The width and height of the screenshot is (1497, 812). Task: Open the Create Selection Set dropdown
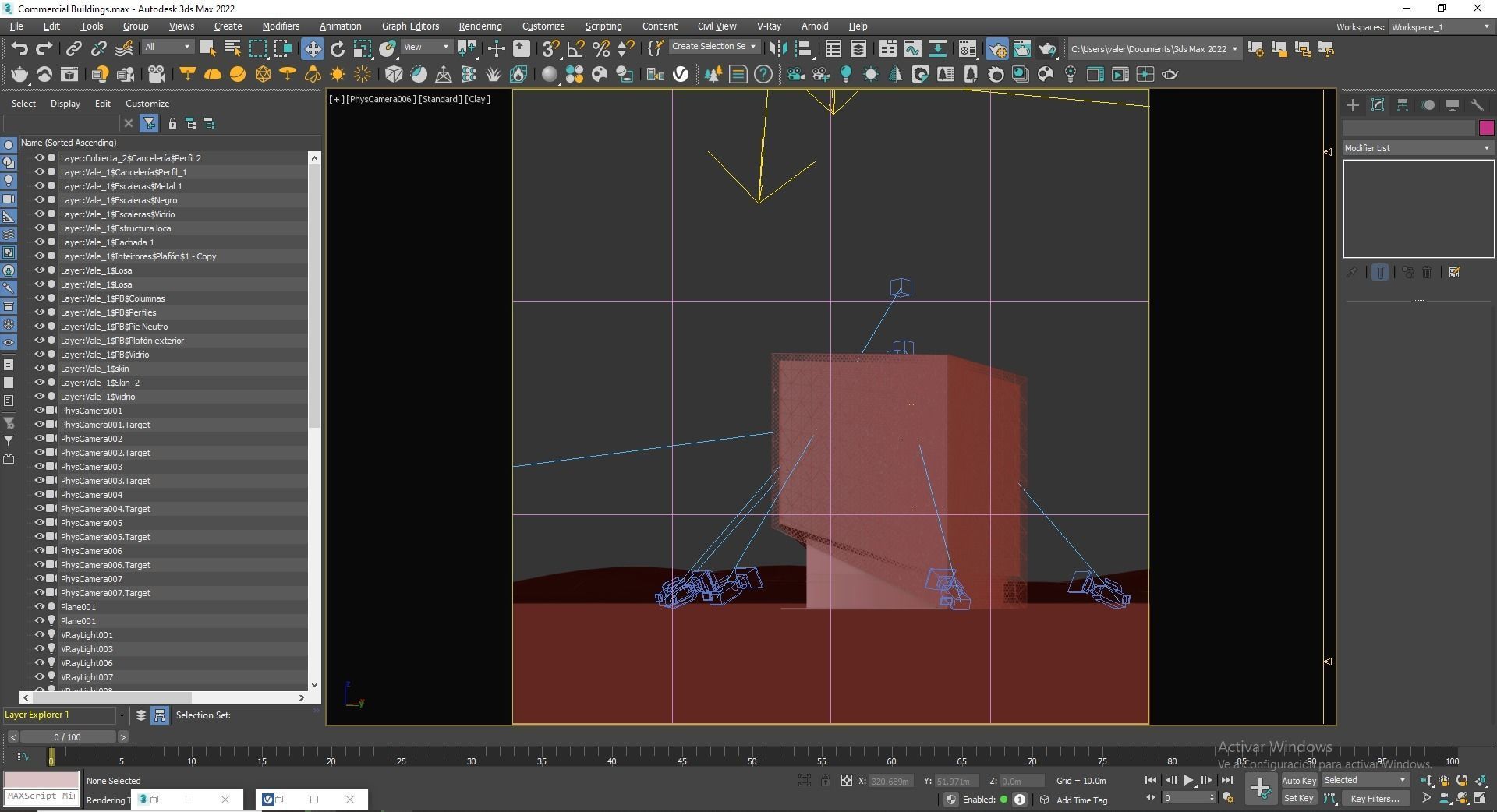714,47
